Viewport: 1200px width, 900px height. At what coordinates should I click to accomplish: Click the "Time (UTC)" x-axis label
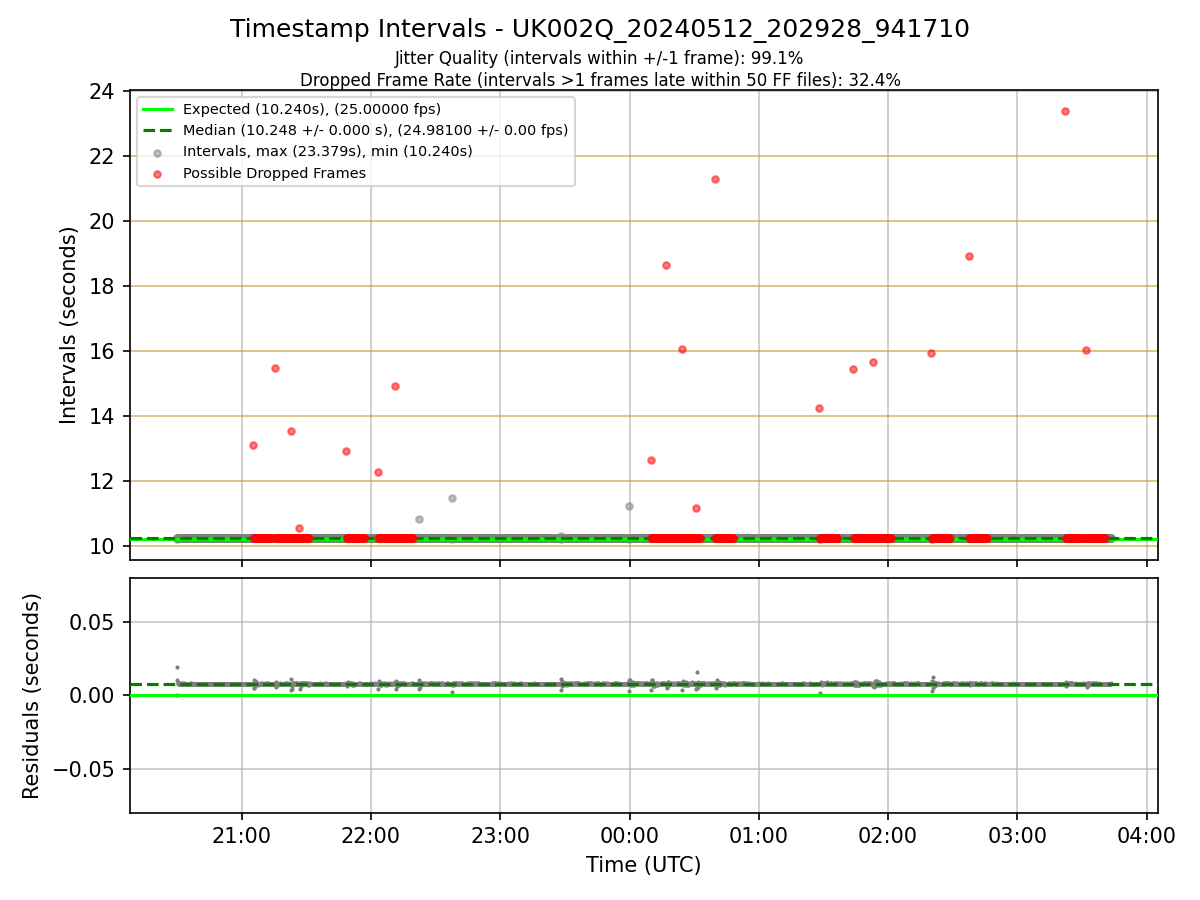click(643, 865)
